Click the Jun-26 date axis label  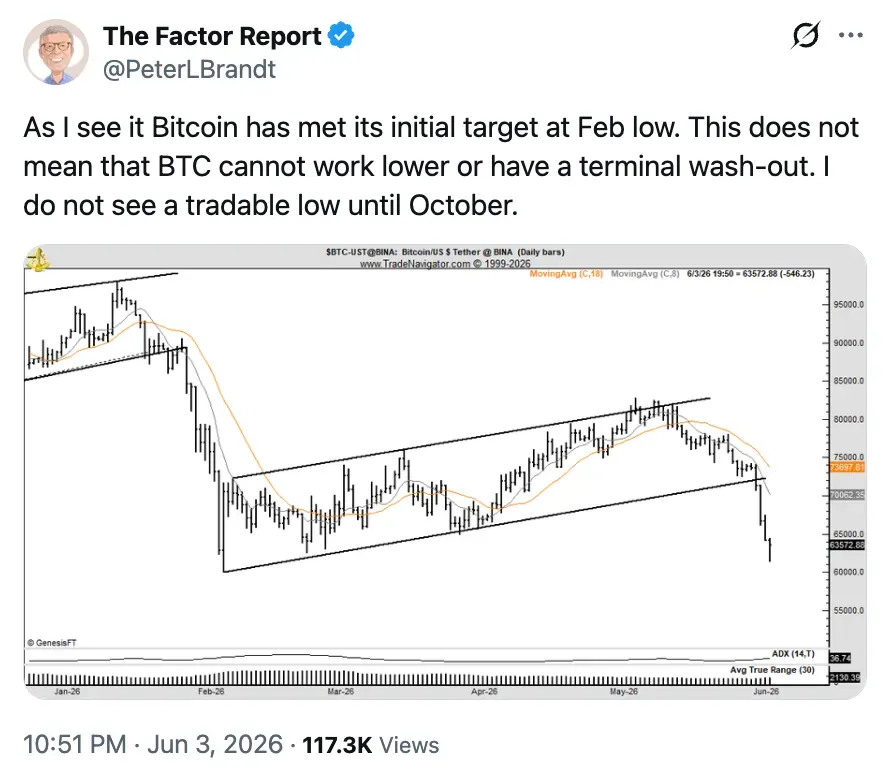tap(766, 692)
